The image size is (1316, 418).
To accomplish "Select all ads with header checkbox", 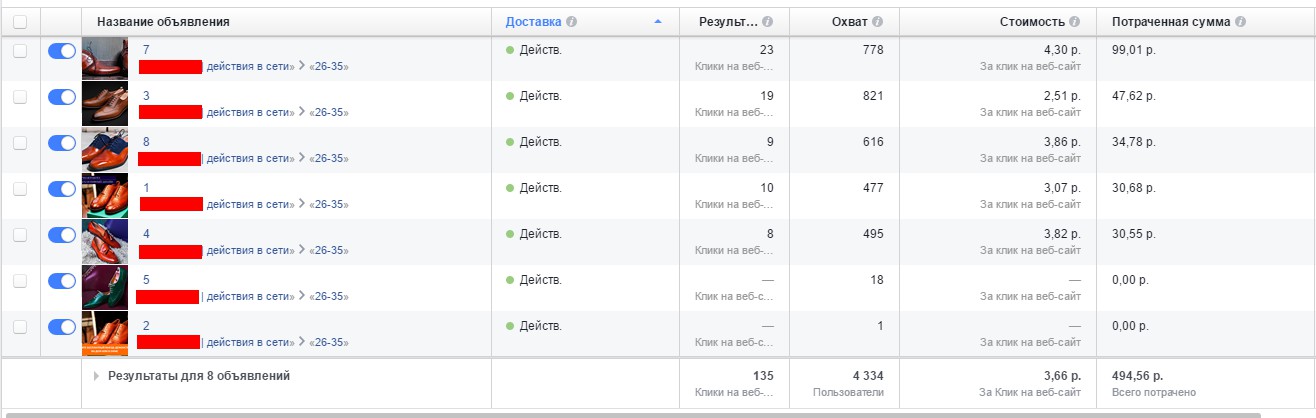I will (x=21, y=21).
